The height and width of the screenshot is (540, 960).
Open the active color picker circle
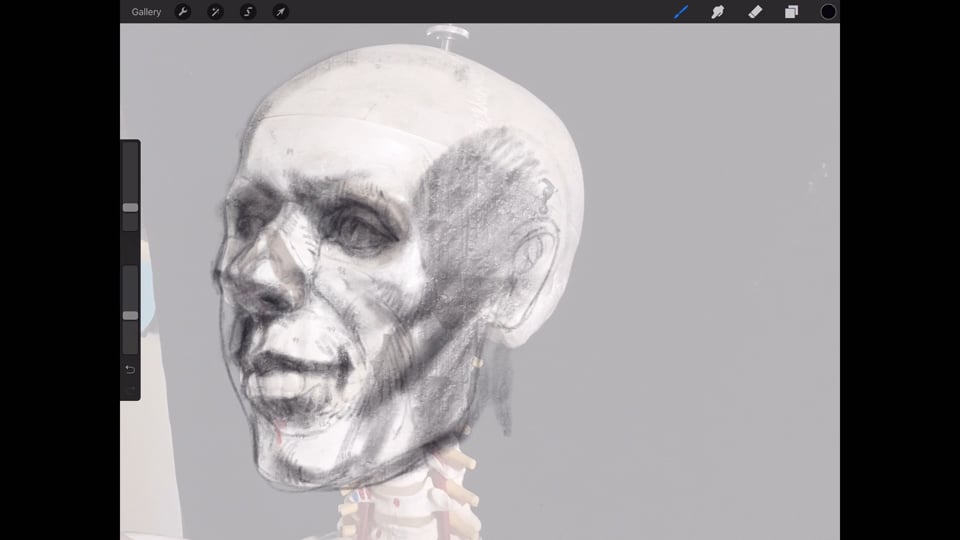pyautogui.click(x=828, y=12)
